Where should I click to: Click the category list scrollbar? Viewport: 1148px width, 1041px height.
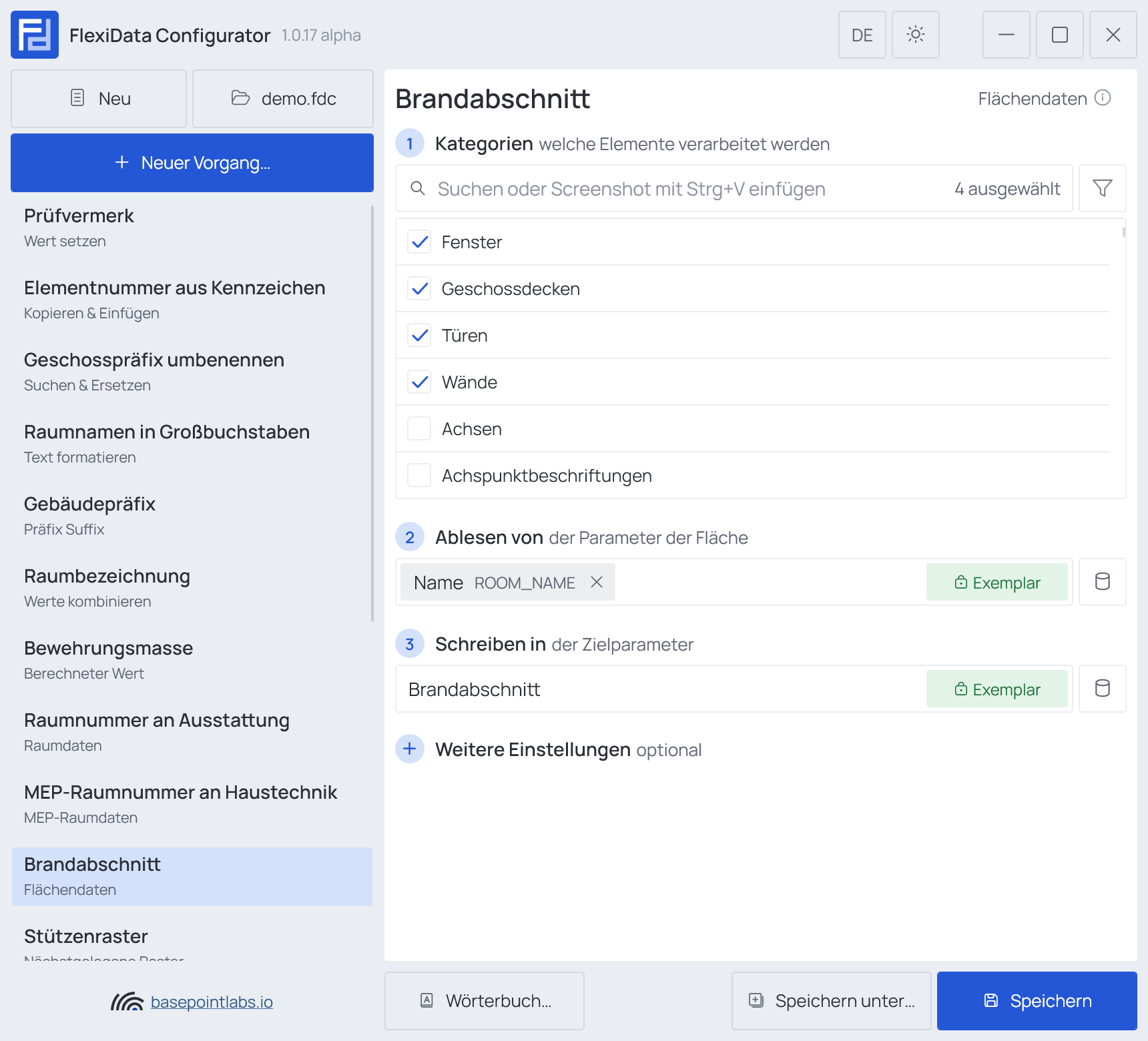pyautogui.click(x=1124, y=232)
